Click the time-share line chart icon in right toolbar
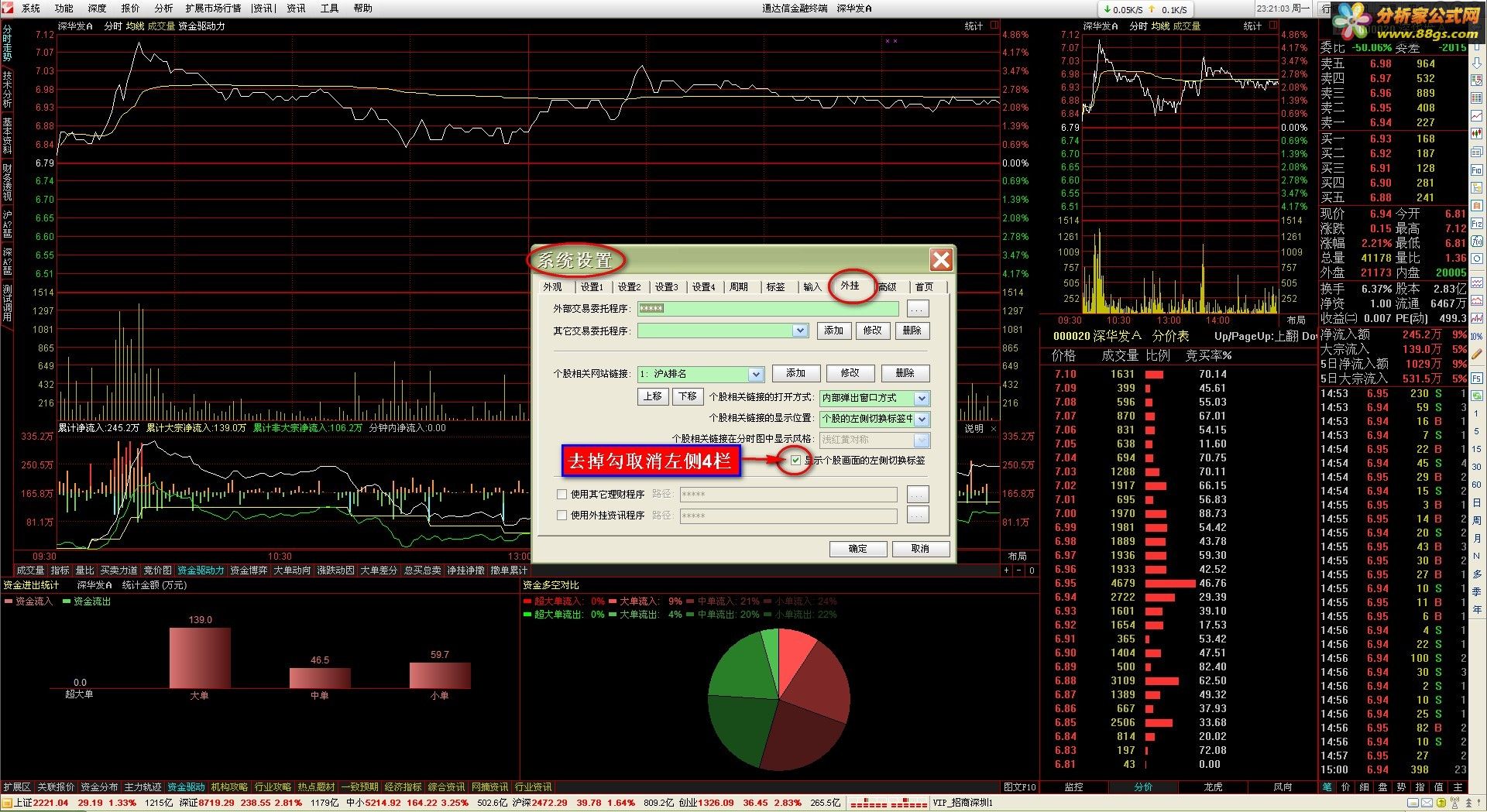Screen dimensions: 1487x812 [1477, 115]
